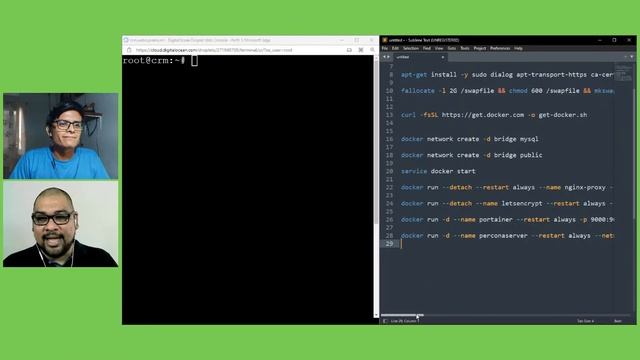The height and width of the screenshot is (360, 640).
Task: Click the Edge browser icon in title bar
Action: [x=126, y=40]
